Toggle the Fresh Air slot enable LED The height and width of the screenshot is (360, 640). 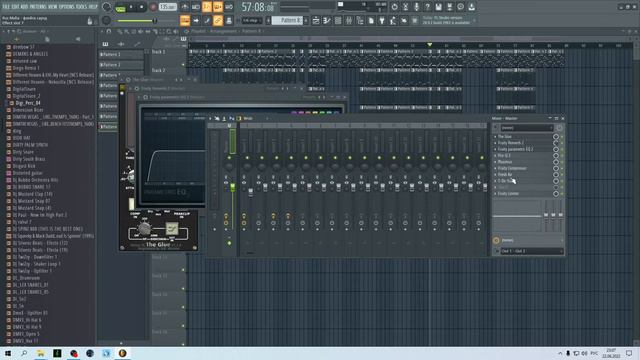(562, 175)
